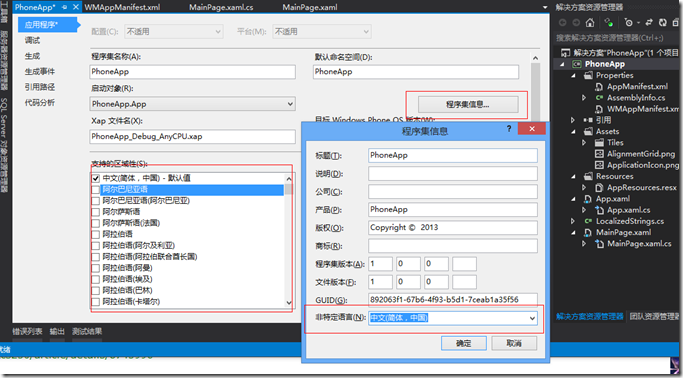Expand the Tiles folder node

tap(584, 143)
